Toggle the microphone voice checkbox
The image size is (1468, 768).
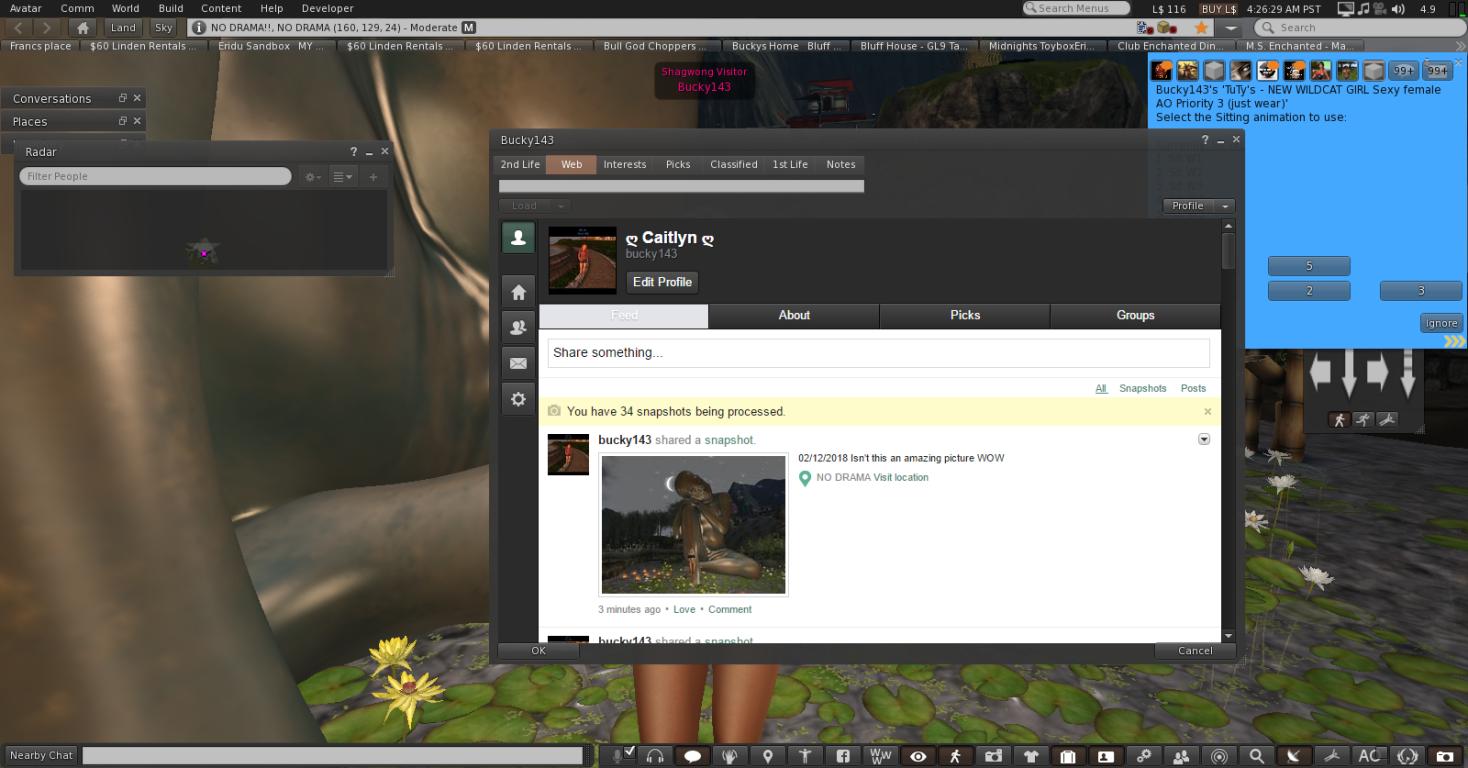[x=629, y=752]
